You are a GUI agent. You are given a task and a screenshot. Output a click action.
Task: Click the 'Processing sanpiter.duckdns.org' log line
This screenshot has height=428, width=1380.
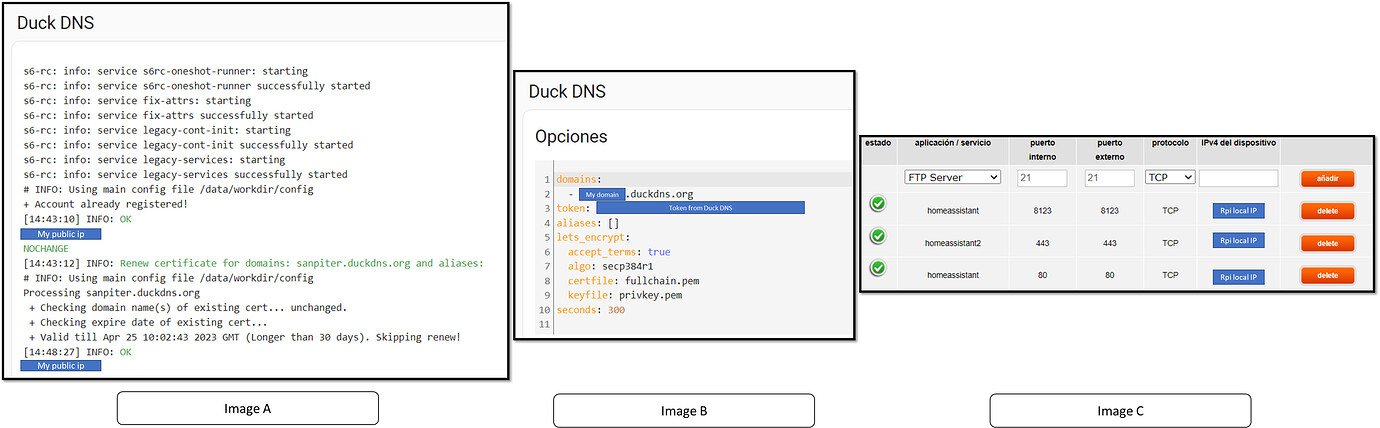point(111,293)
